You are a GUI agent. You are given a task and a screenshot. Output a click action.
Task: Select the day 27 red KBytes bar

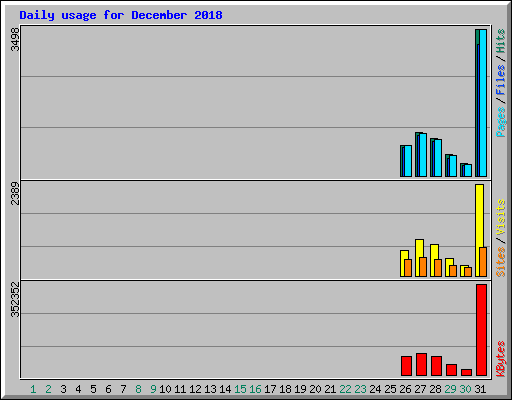421,365
